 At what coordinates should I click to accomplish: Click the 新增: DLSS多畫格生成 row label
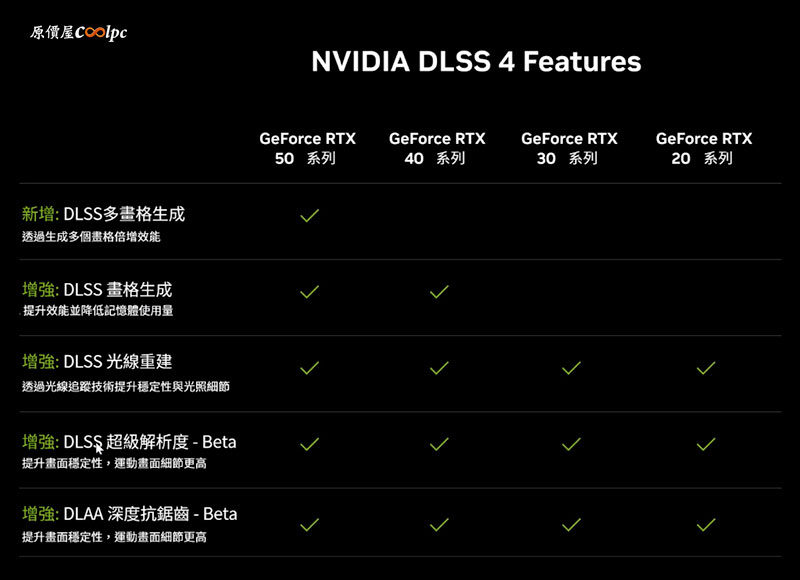[103, 214]
